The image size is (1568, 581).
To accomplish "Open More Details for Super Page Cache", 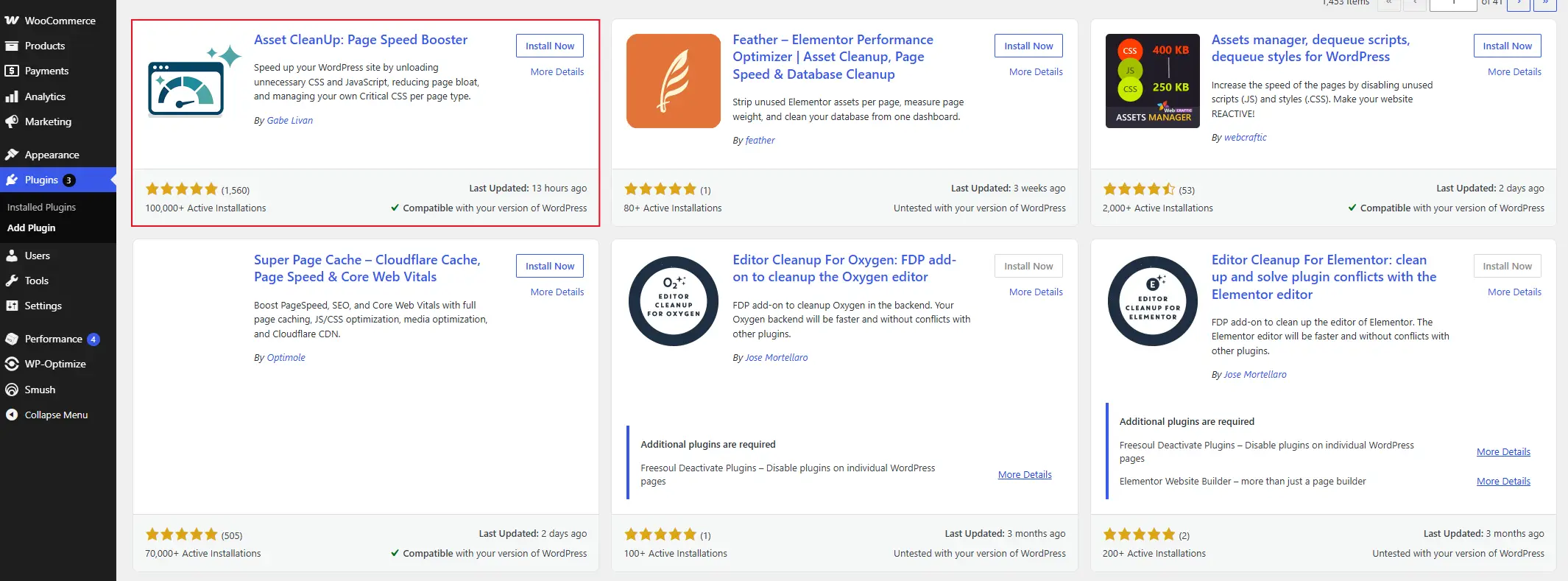I will (x=557, y=292).
